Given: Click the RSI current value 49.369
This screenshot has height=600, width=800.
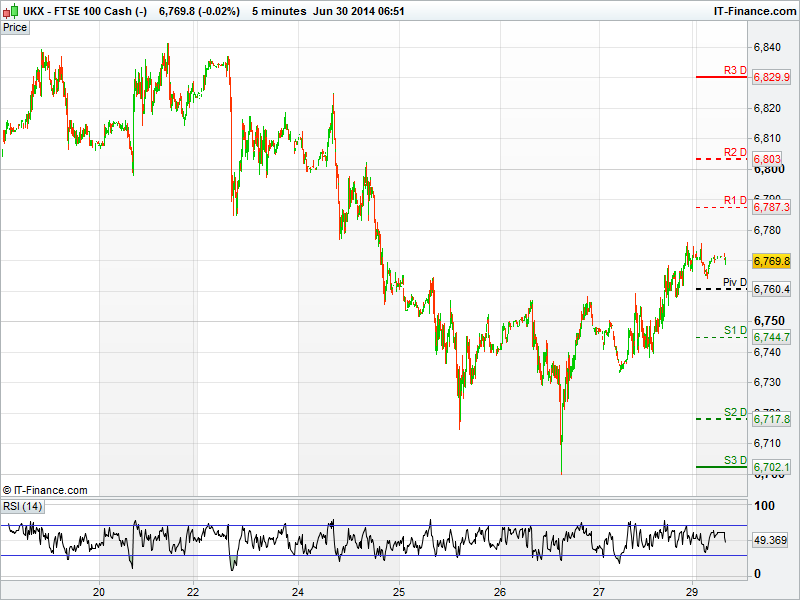Looking at the screenshot, I should (x=771, y=540).
